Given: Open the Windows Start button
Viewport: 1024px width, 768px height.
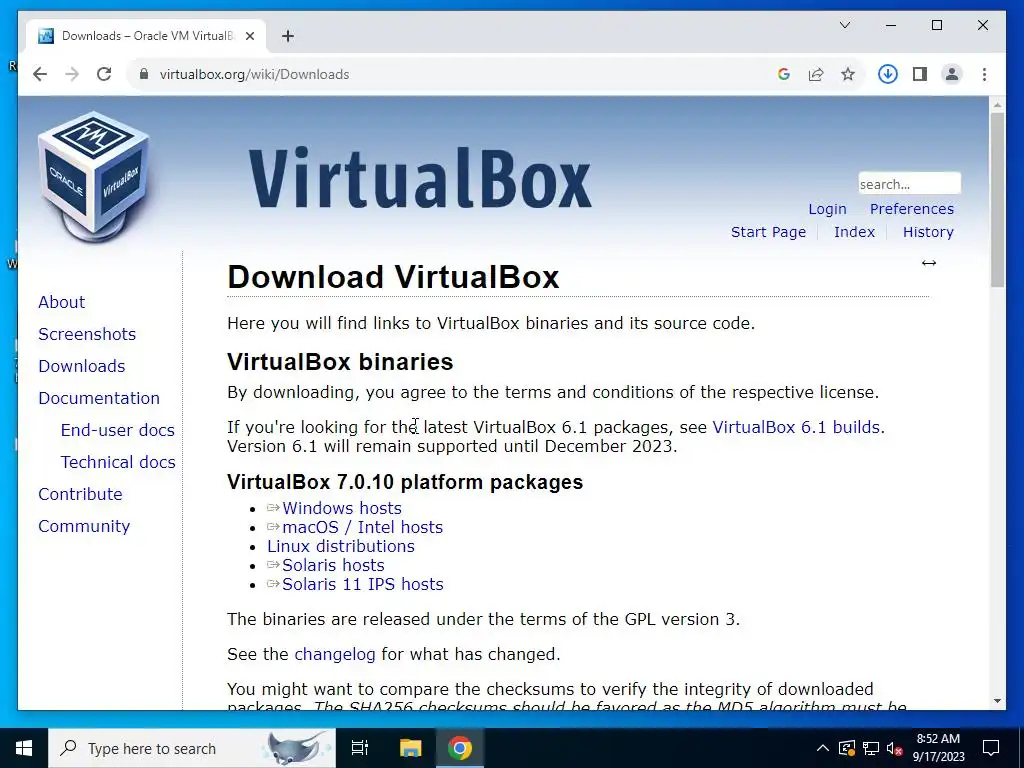Looking at the screenshot, I should coord(24,748).
